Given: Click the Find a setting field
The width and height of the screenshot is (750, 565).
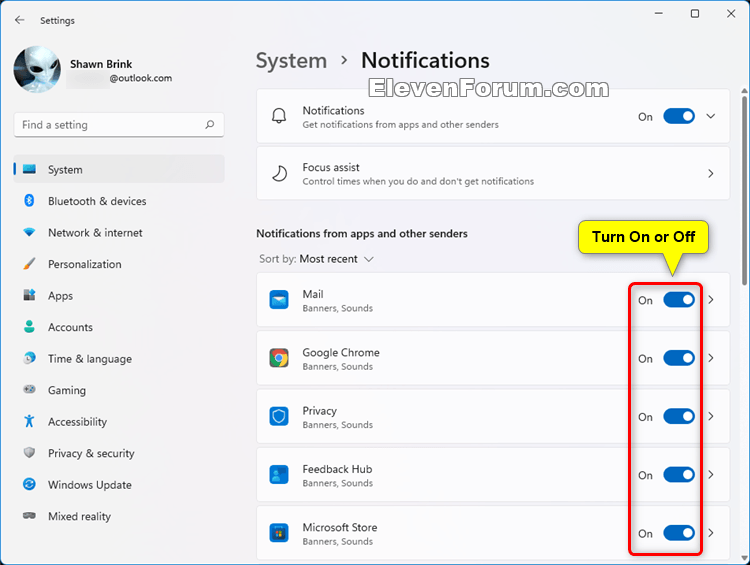Looking at the screenshot, I should click(x=119, y=125).
